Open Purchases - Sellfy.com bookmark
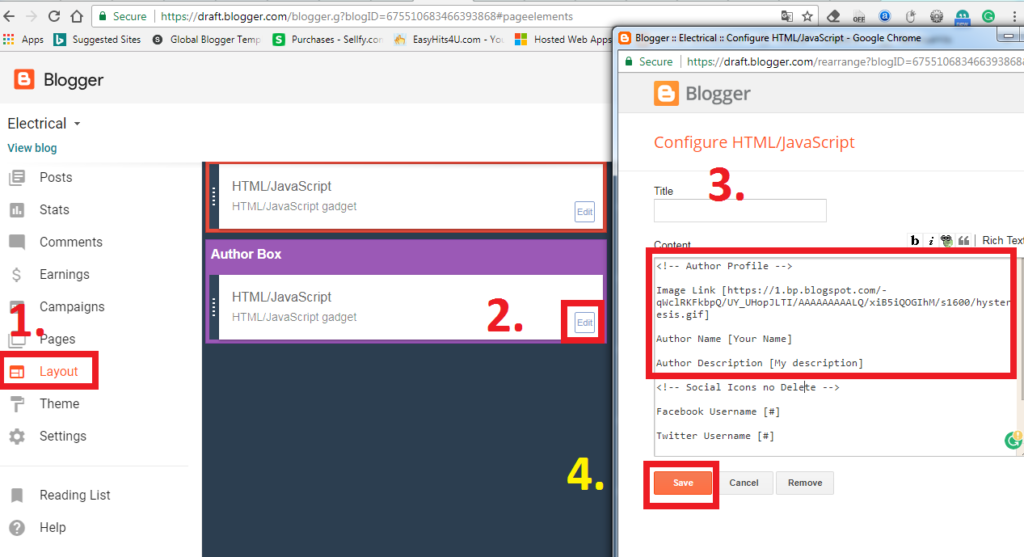Screen dimensions: 1024x557 (328, 40)
